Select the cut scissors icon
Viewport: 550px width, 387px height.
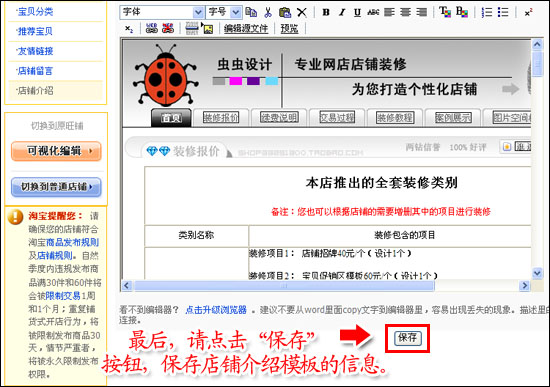268,12
